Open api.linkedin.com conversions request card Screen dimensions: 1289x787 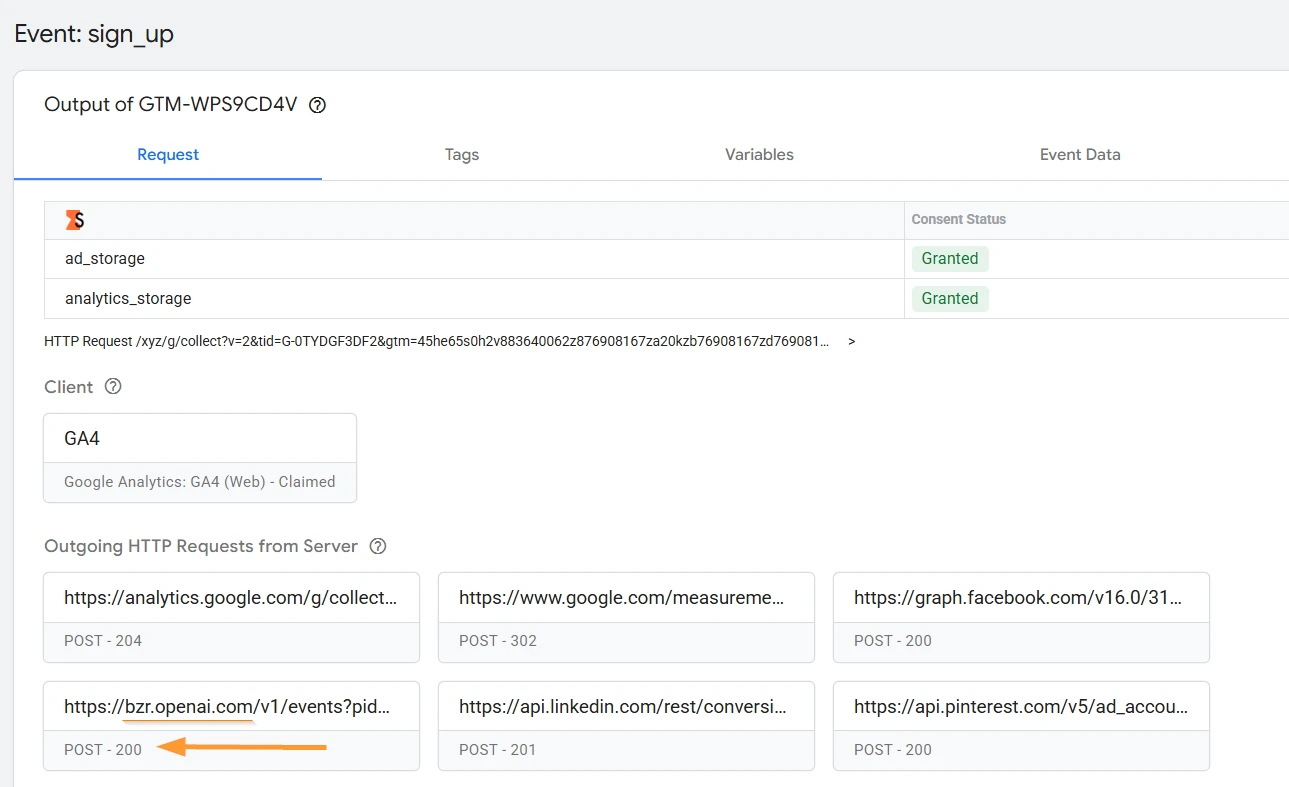click(x=626, y=726)
